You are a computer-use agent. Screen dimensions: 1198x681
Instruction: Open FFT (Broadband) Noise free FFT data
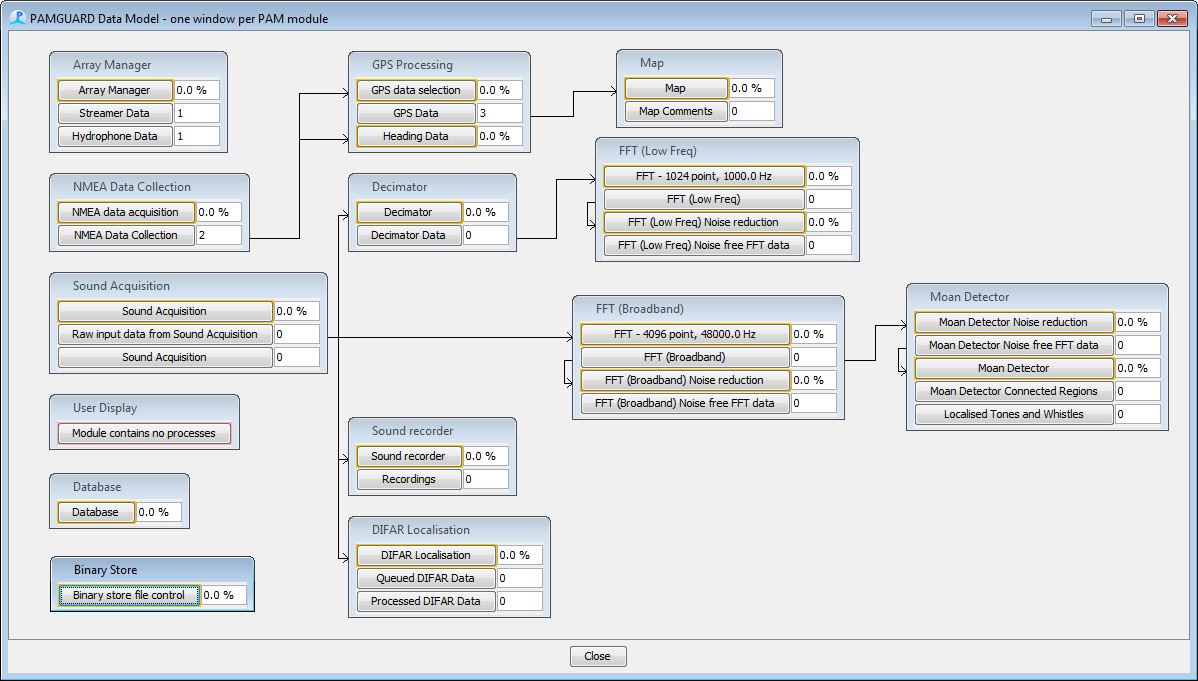click(x=685, y=403)
